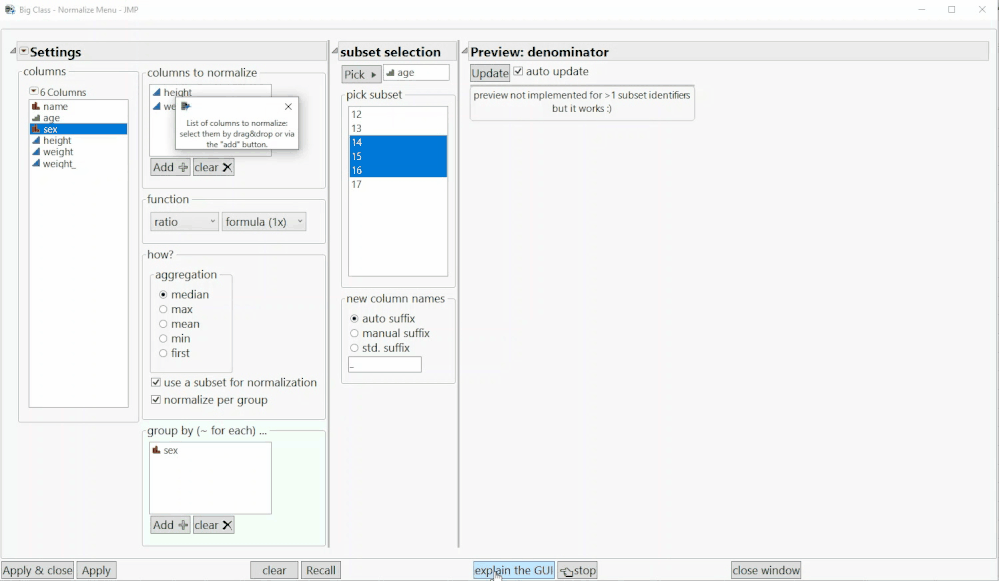999x581 pixels.
Task: Open the formula (1x) dropdown
Action: point(264,222)
